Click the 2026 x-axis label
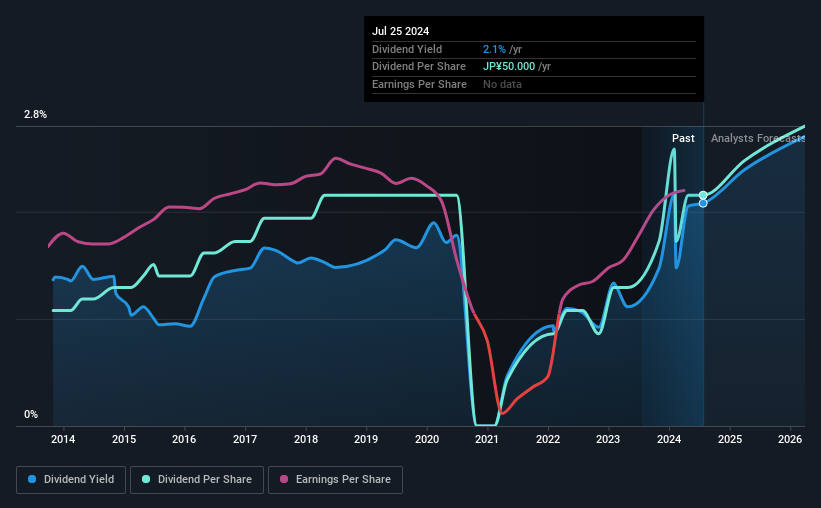The image size is (821, 508). coord(790,439)
